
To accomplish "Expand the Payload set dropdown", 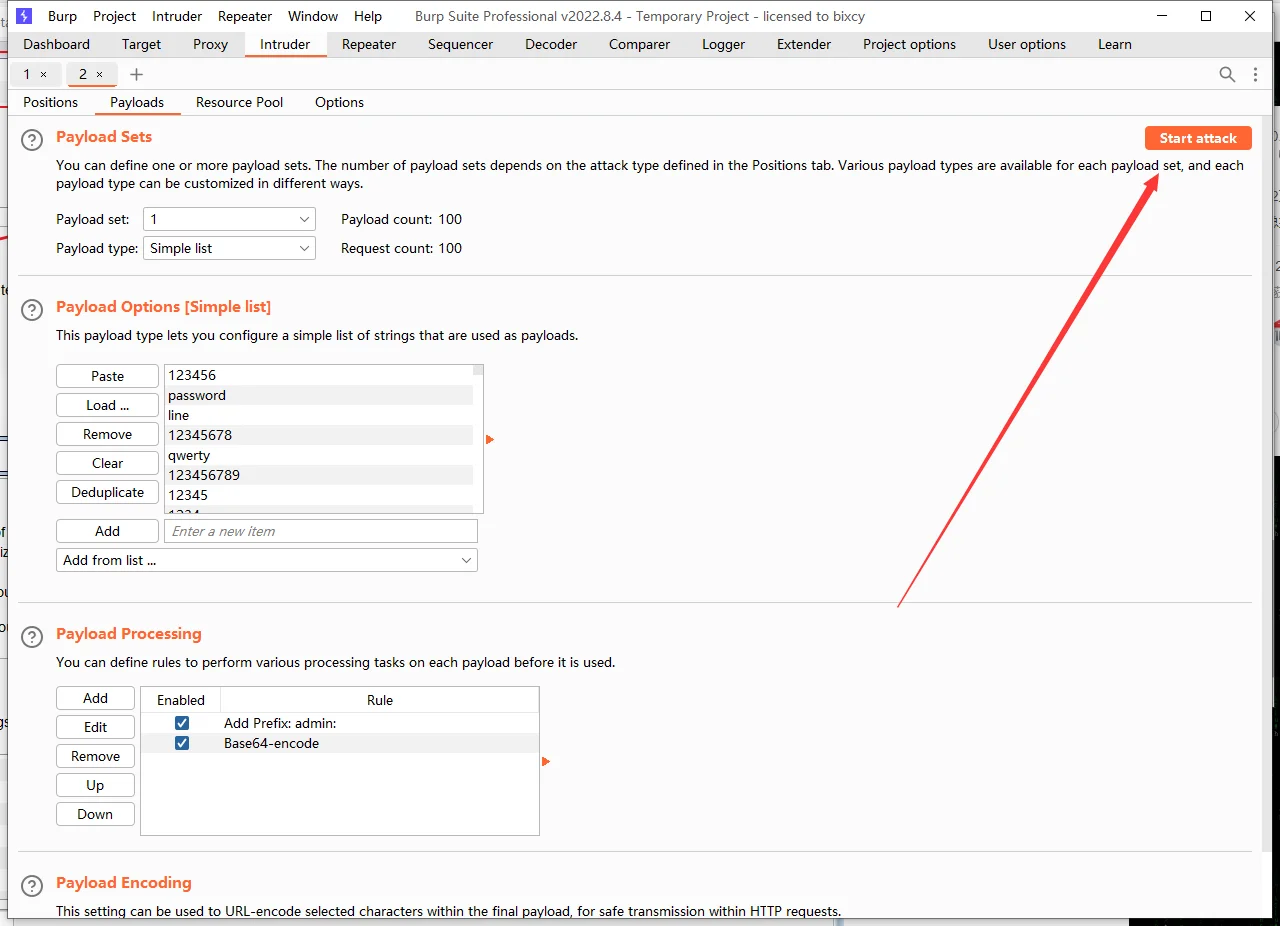I will click(x=229, y=219).
